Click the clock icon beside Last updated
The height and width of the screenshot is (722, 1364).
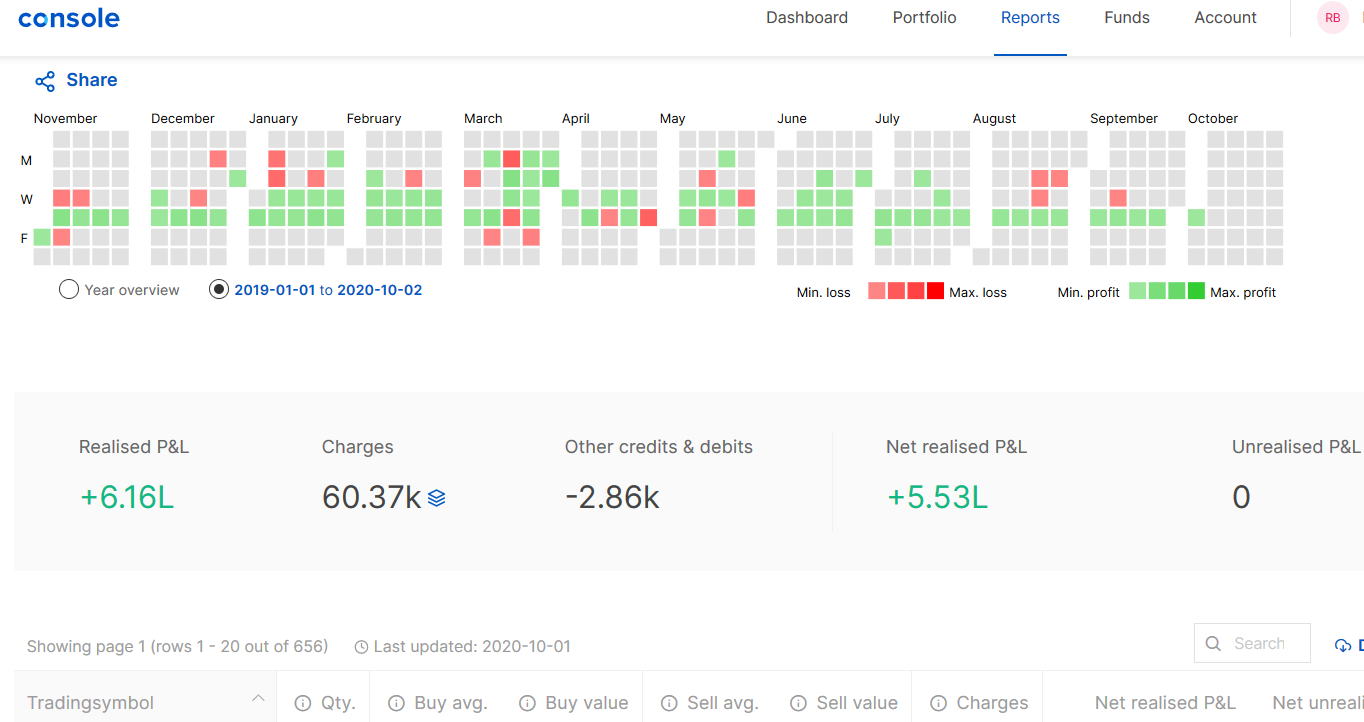coord(361,647)
